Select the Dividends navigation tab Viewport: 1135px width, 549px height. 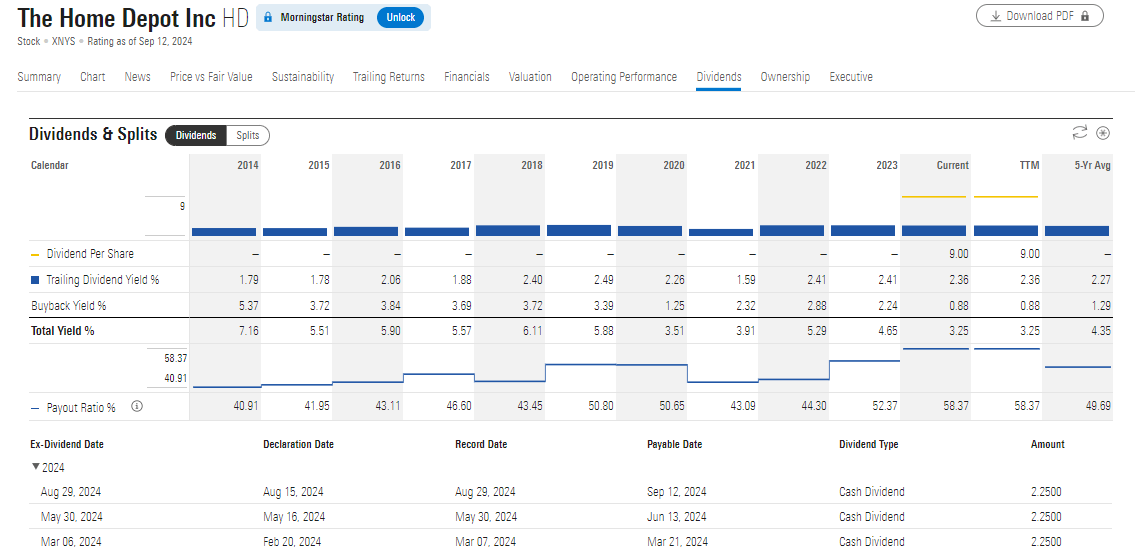719,77
